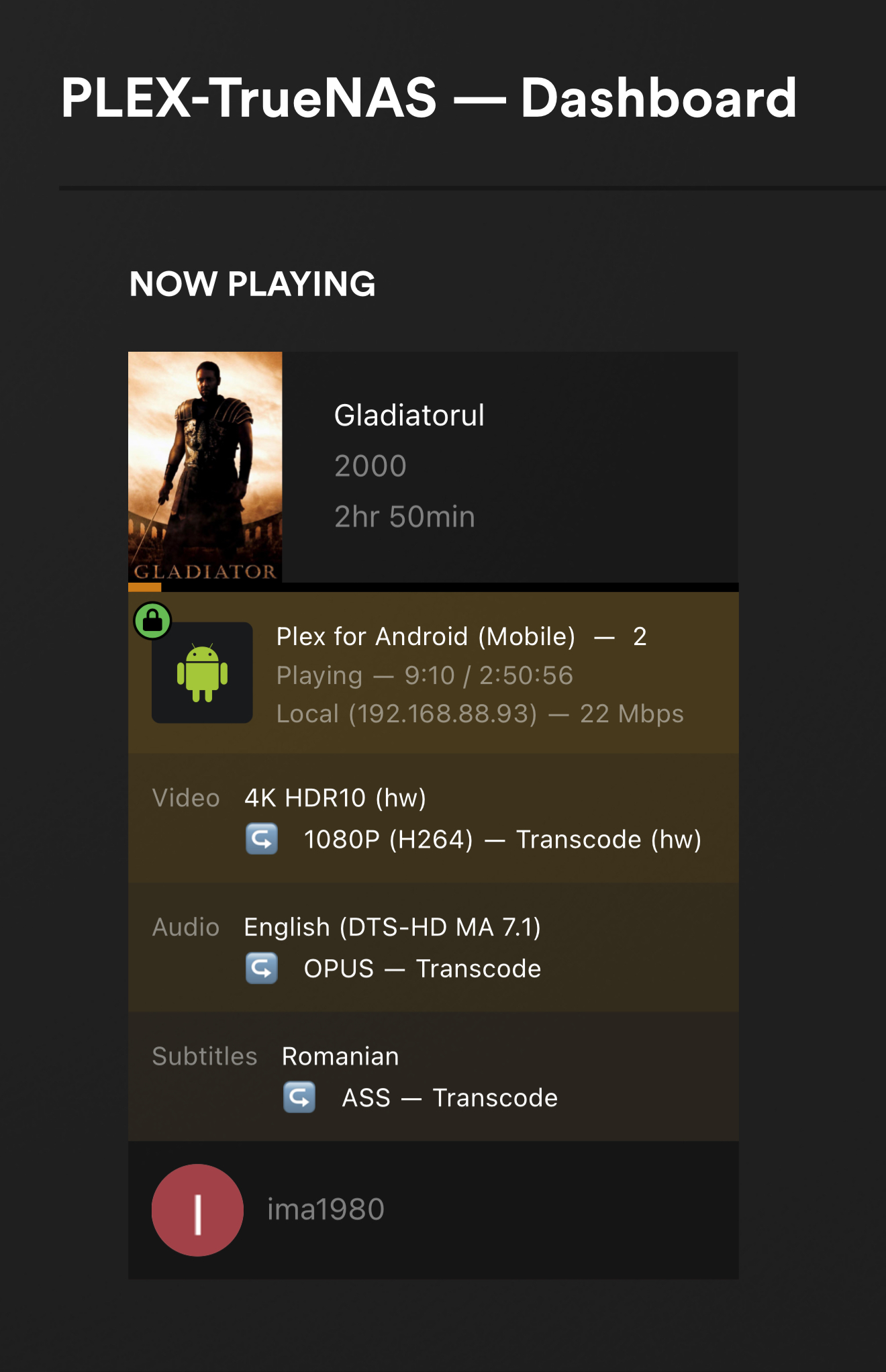
Task: Click the orange playback progress bar
Action: (x=145, y=587)
